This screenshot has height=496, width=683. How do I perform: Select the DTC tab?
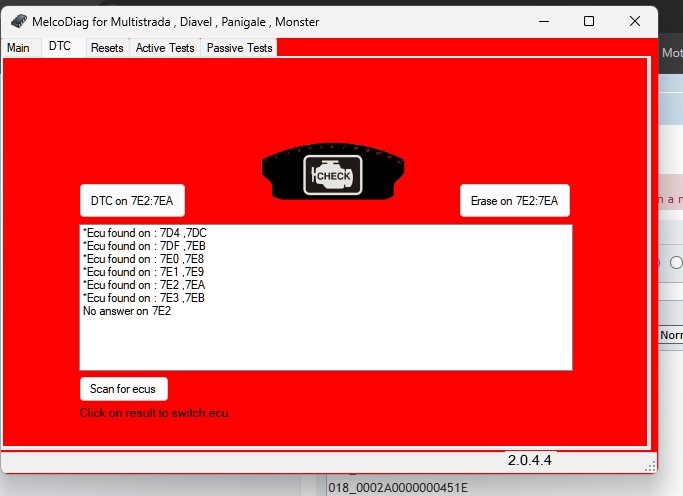(x=60, y=46)
